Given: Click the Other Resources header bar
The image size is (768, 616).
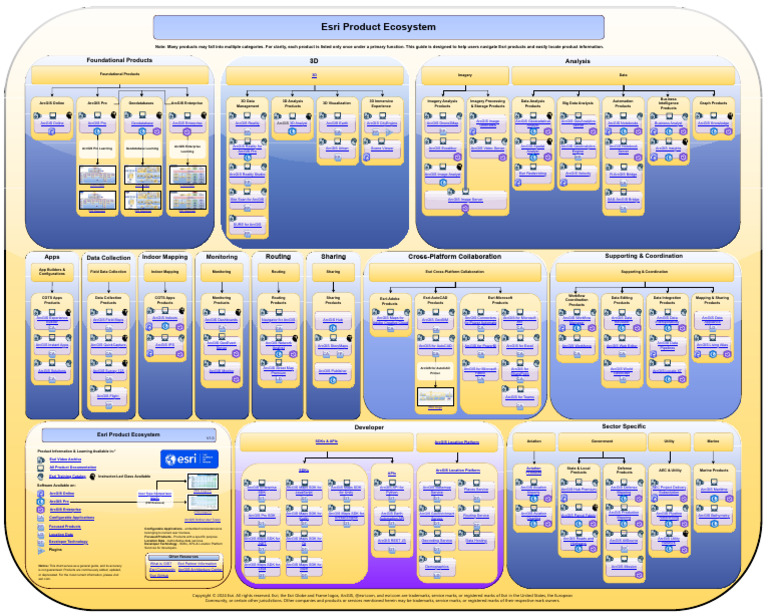Looking at the screenshot, I should click(184, 557).
